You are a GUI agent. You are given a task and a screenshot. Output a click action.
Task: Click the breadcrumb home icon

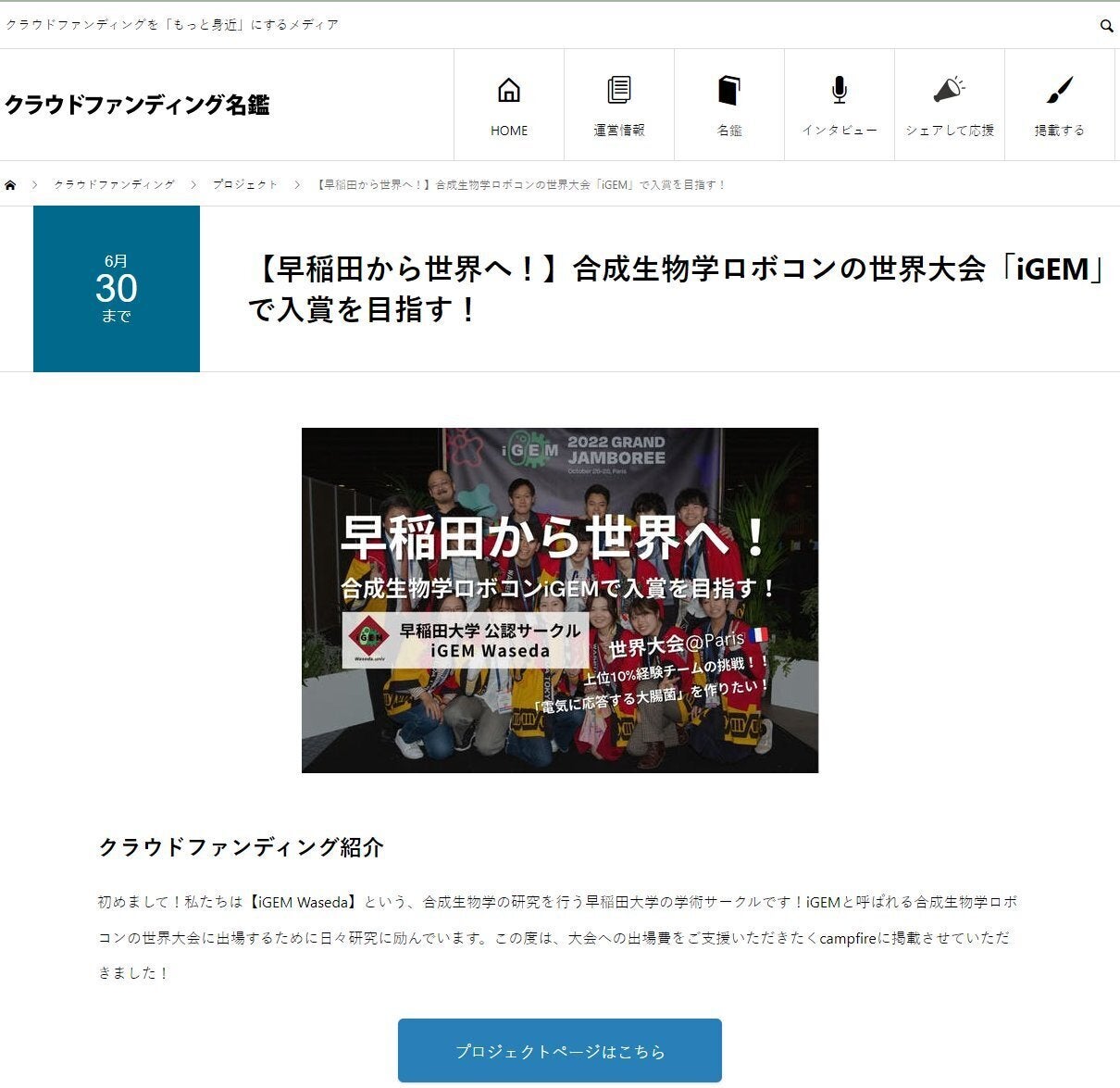point(10,185)
